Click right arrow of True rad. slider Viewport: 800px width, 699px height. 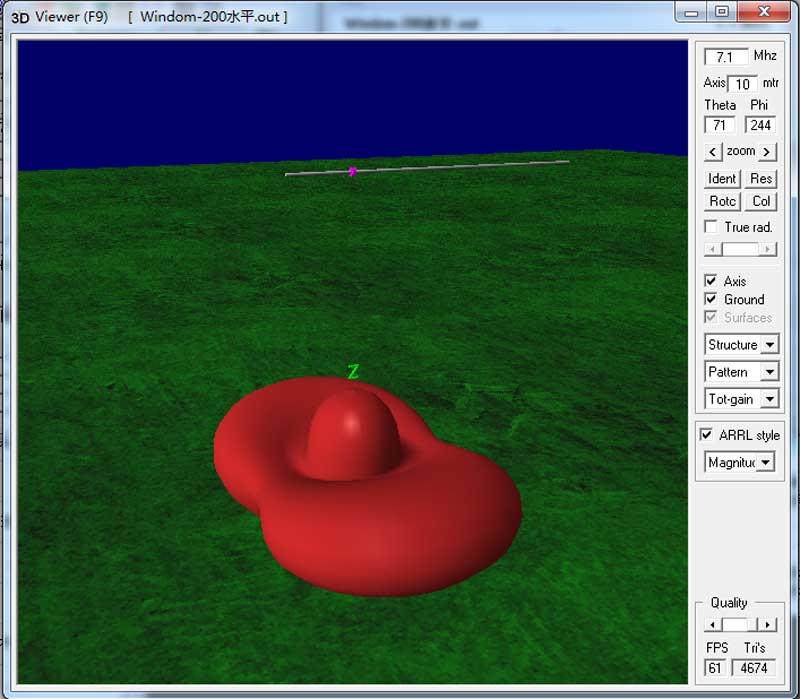(x=767, y=249)
